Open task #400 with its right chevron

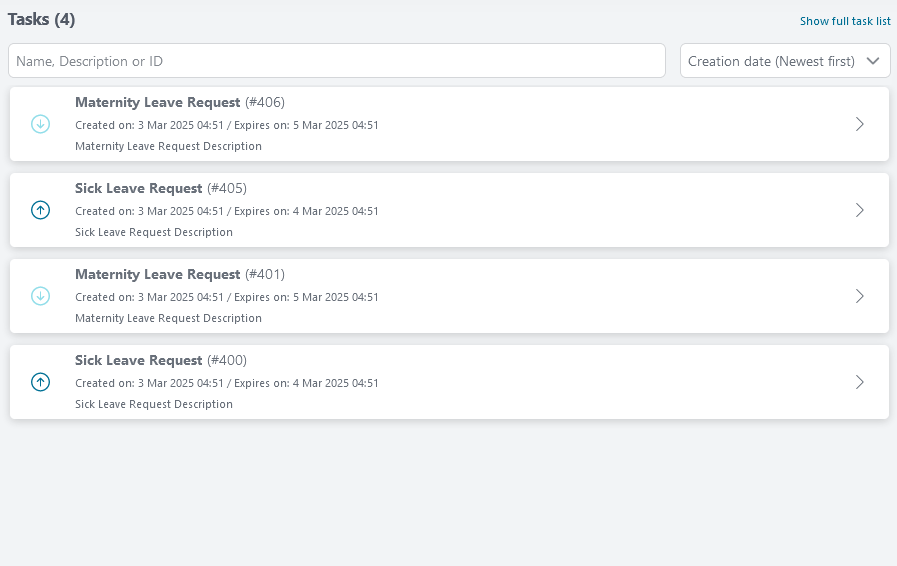pyautogui.click(x=859, y=382)
